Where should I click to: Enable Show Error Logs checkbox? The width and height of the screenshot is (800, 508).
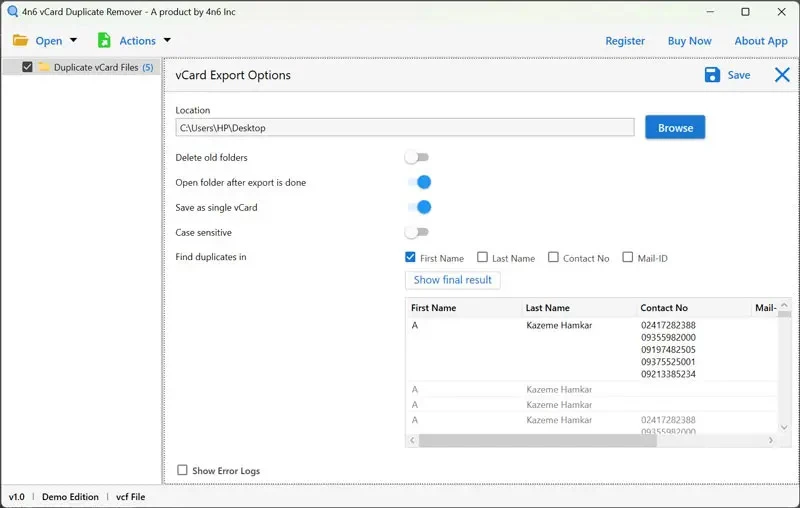pyautogui.click(x=182, y=470)
